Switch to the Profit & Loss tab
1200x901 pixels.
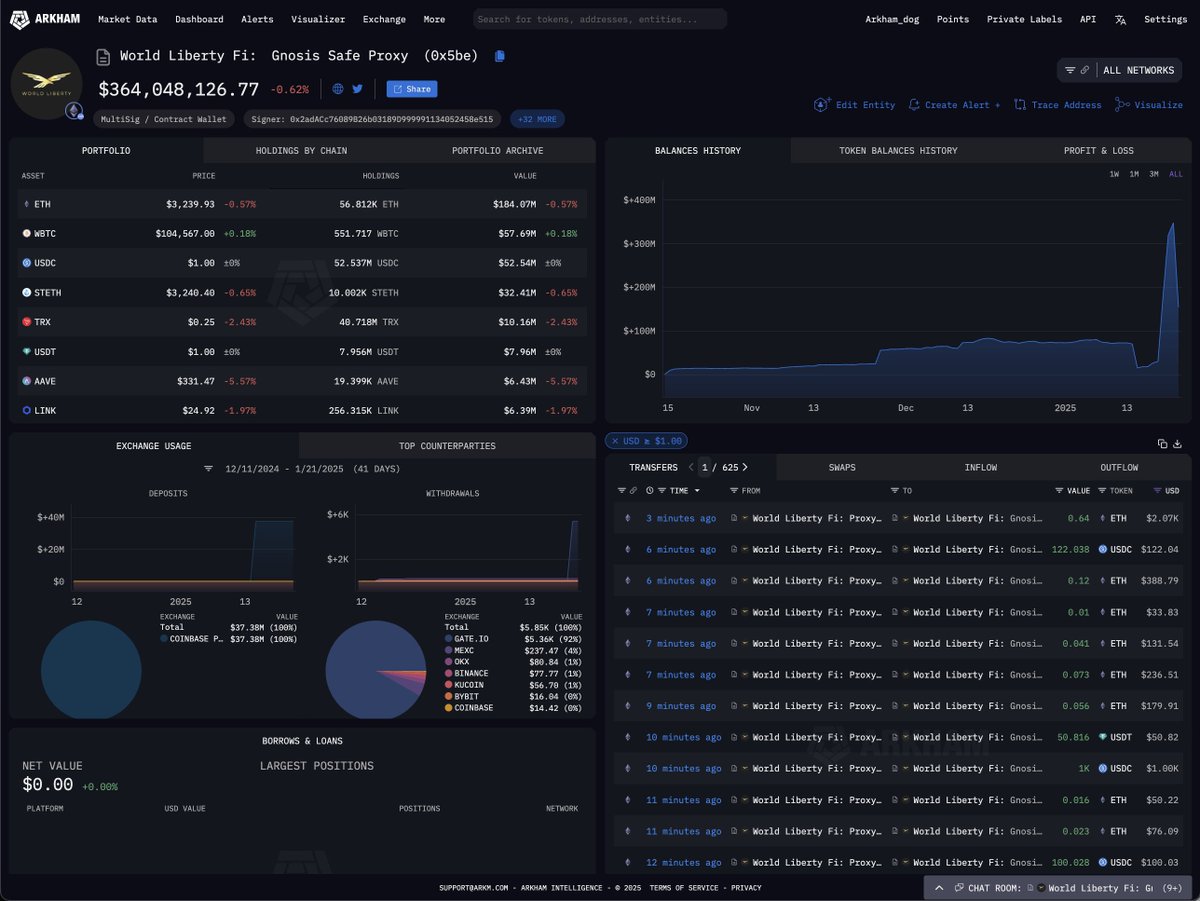[x=1097, y=150]
